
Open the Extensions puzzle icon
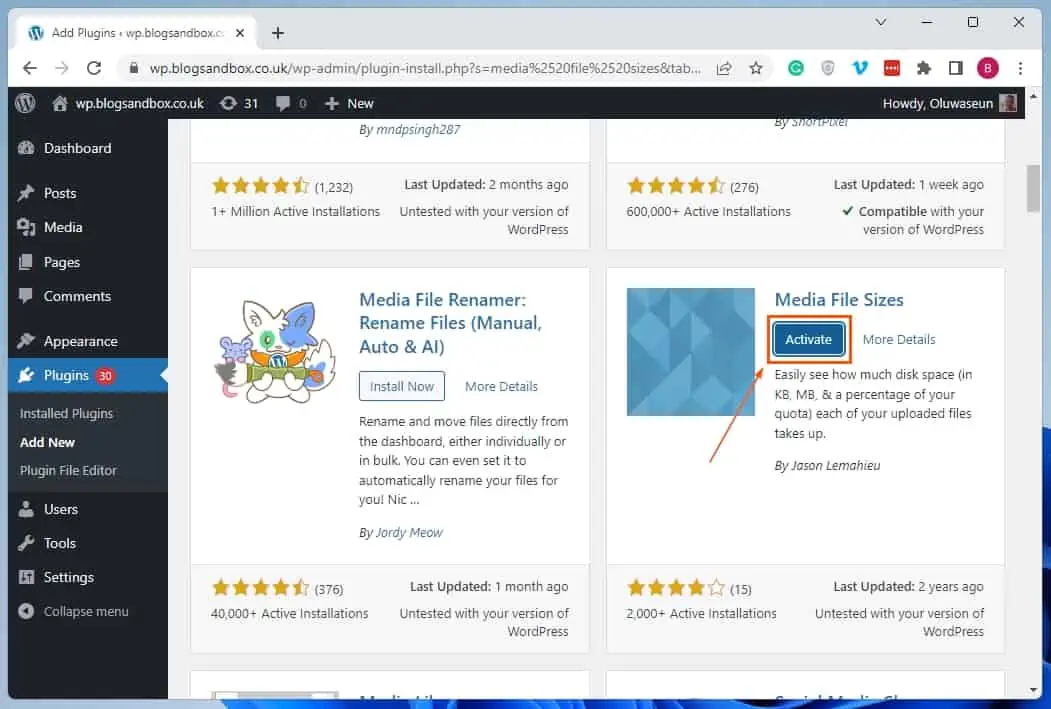[924, 68]
